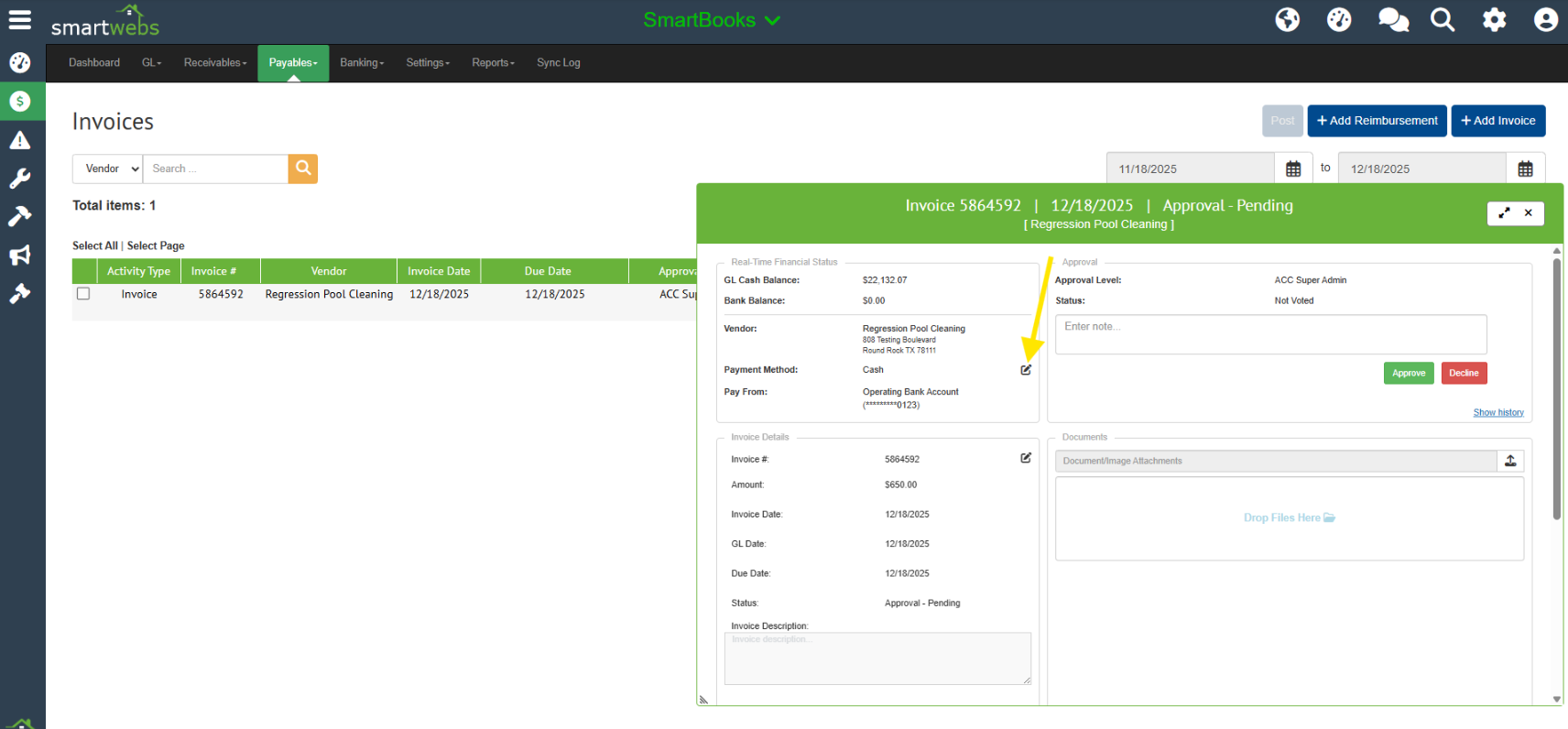This screenshot has width=1568, height=729.
Task: Click the upload document attachment icon
Action: 1510,461
